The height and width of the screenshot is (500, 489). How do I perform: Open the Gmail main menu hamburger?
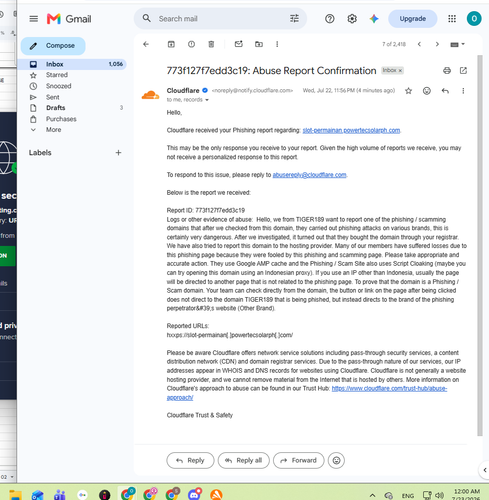pyautogui.click(x=34, y=19)
